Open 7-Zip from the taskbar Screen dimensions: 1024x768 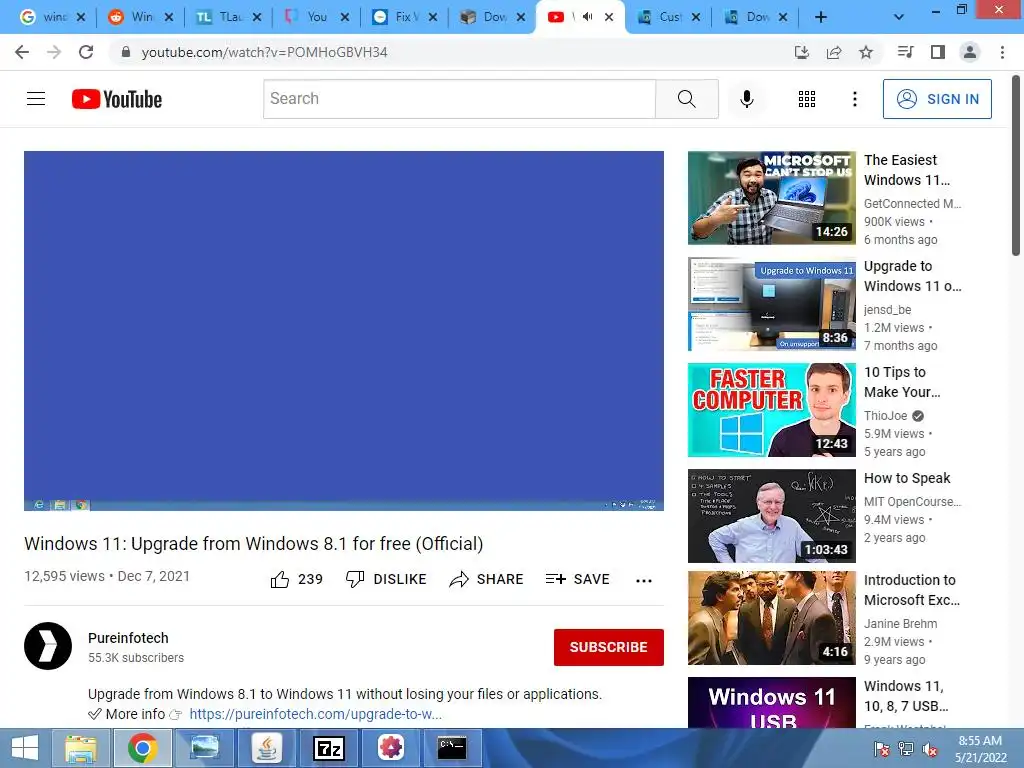pyautogui.click(x=328, y=748)
